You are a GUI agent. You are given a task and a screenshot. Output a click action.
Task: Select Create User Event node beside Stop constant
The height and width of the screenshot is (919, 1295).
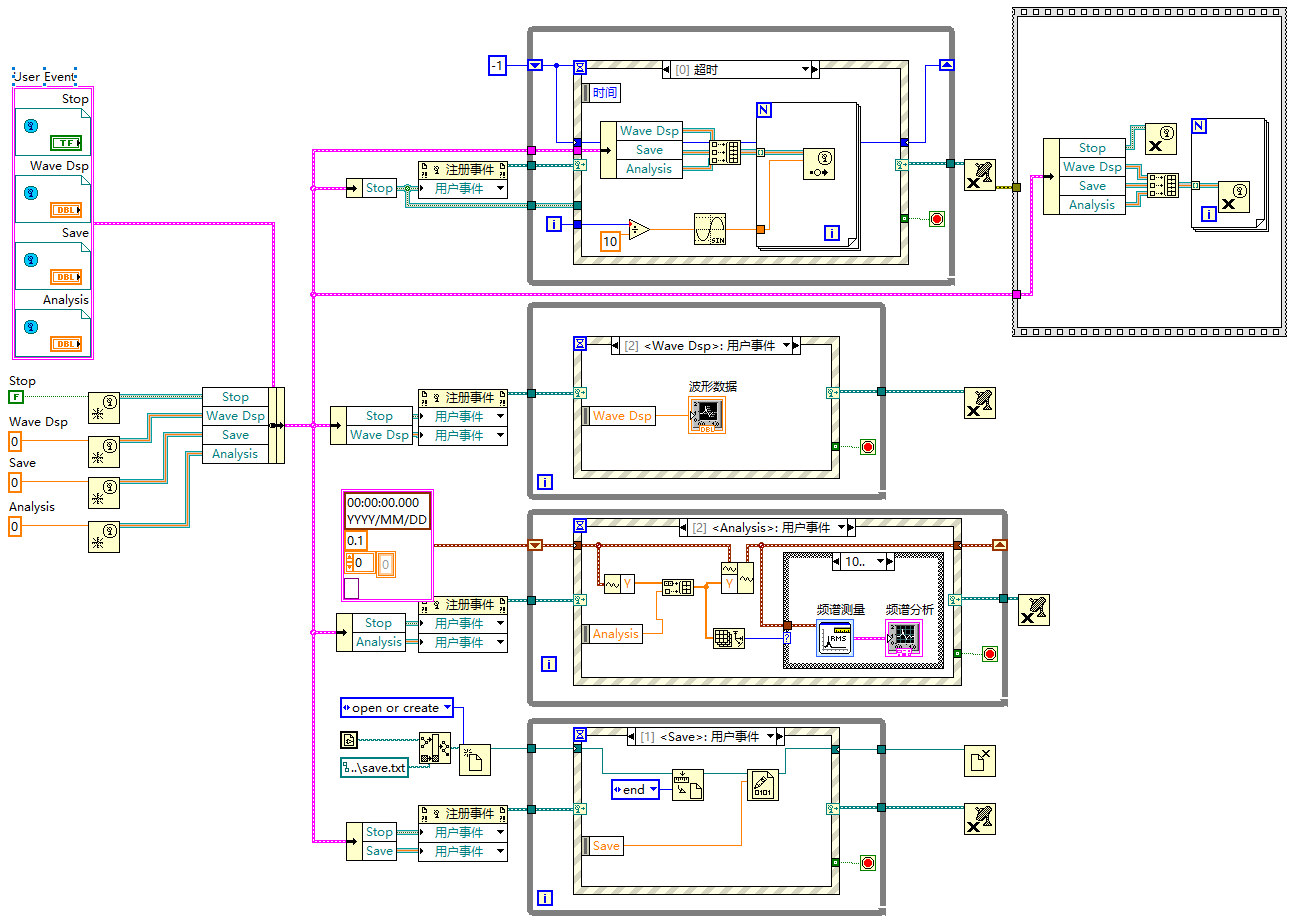click(x=103, y=407)
